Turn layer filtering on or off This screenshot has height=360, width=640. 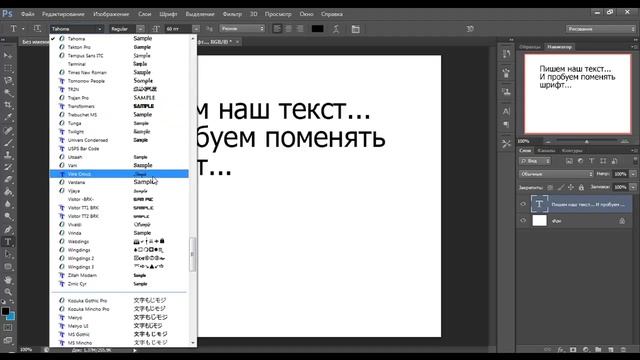click(x=635, y=161)
